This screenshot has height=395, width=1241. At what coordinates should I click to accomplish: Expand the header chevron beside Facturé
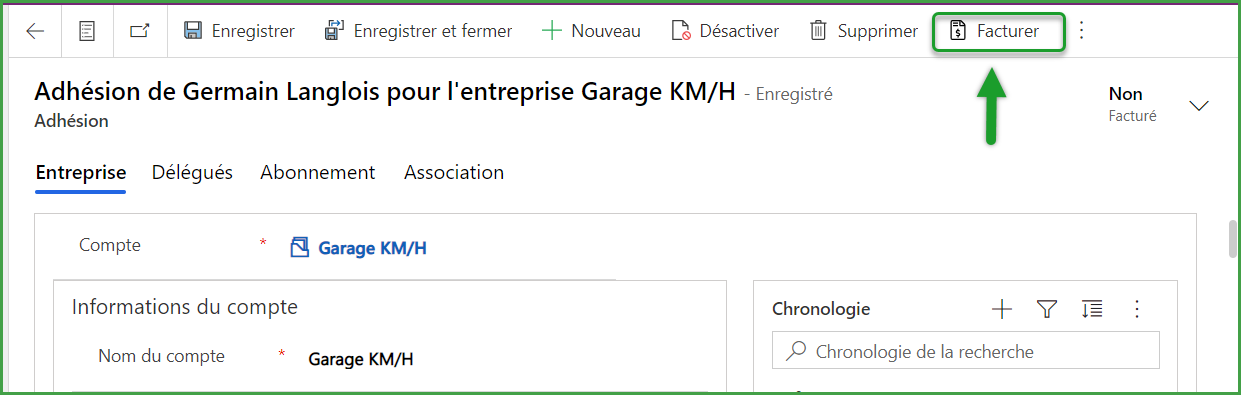tap(1199, 105)
